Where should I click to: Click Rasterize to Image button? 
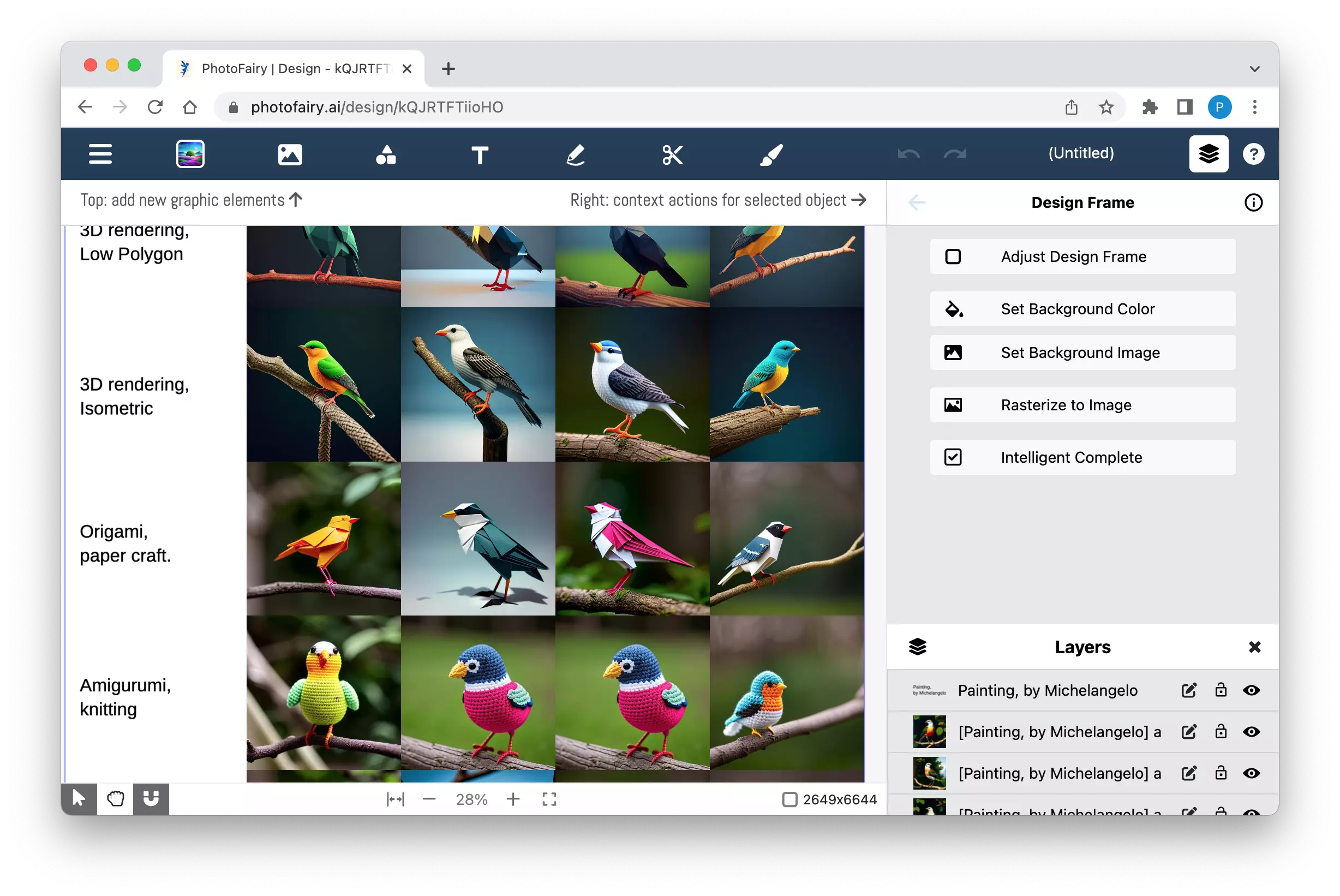tap(1083, 405)
